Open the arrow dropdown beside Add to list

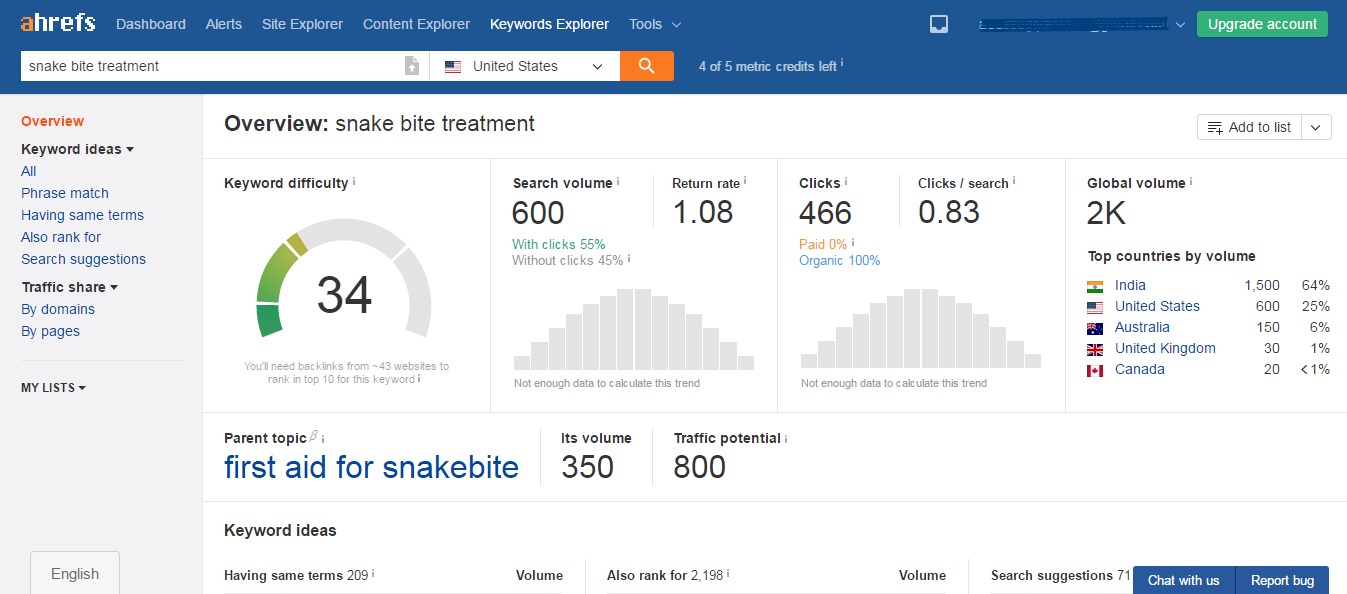click(1316, 127)
